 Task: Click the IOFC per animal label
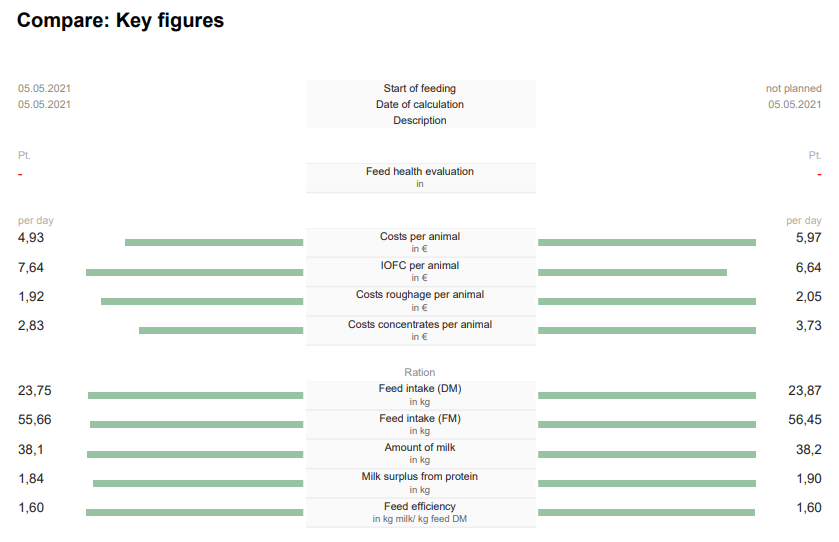point(420,265)
